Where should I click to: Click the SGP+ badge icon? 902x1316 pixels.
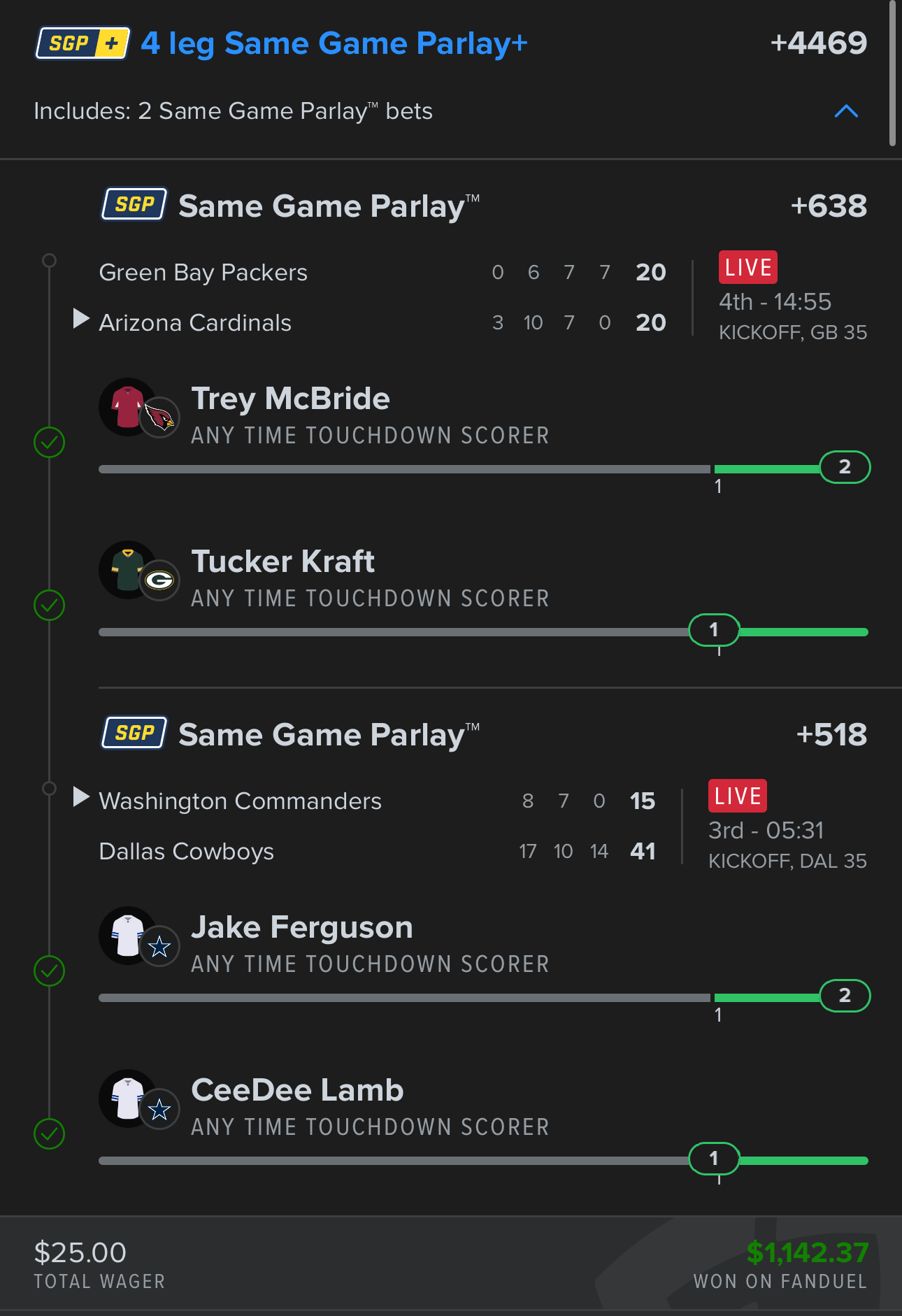(83, 43)
